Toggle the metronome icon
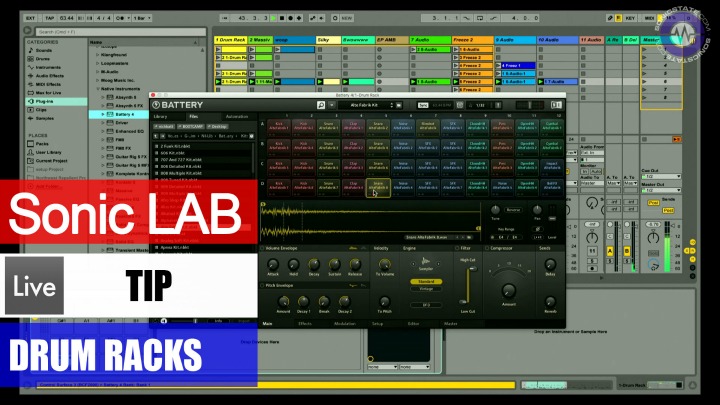This screenshot has height=405, width=720. pos(122,18)
